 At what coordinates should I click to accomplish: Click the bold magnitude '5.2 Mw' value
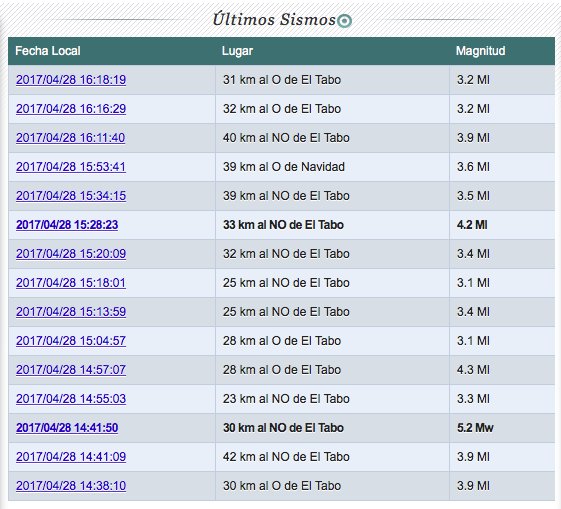click(475, 427)
